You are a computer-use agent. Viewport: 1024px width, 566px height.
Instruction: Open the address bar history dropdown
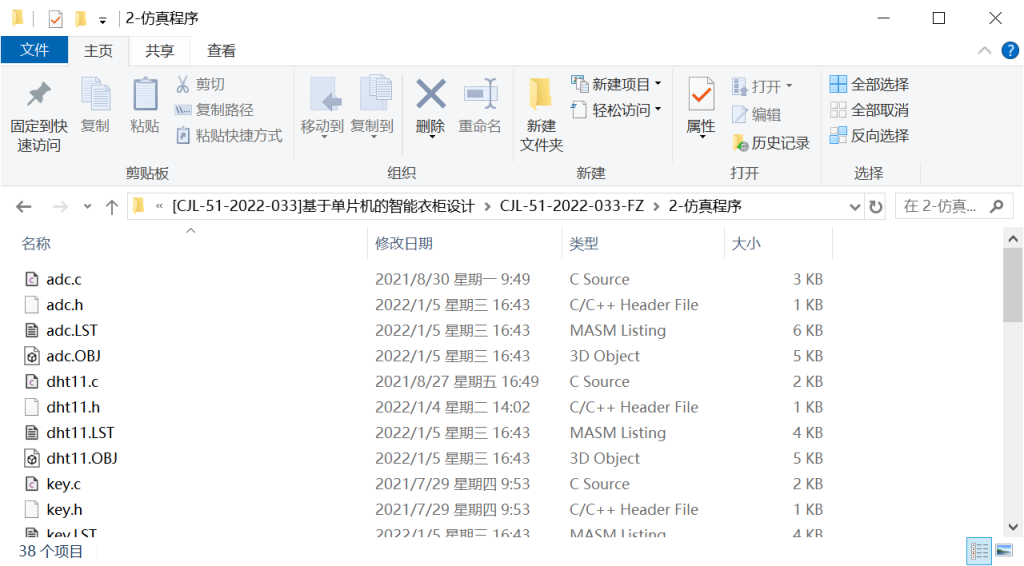(x=854, y=207)
